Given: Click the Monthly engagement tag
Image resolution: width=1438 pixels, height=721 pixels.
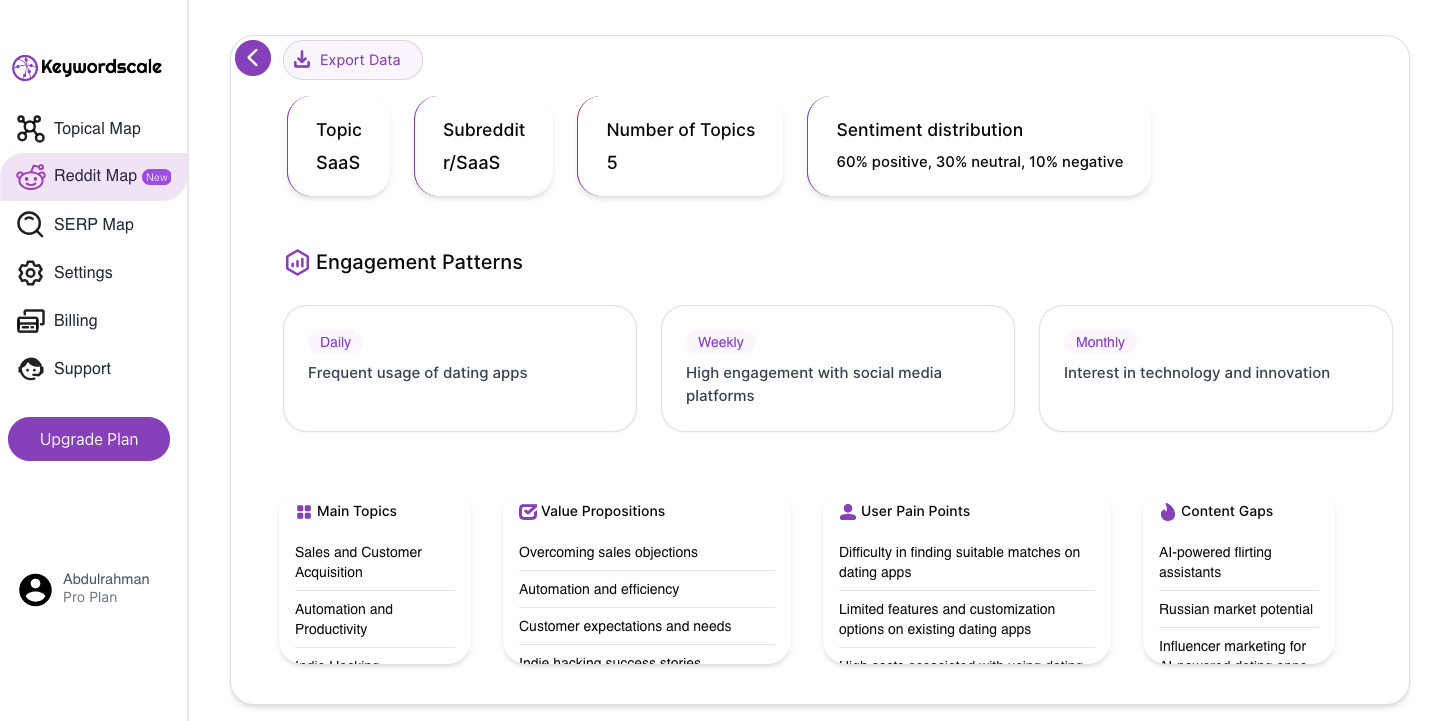Looking at the screenshot, I should click(1100, 342).
